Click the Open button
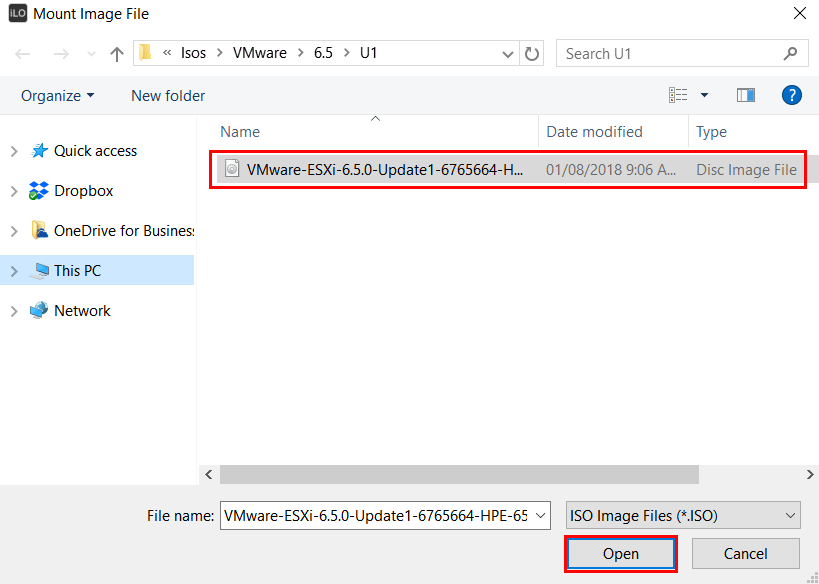The image size is (819, 584). point(621,554)
